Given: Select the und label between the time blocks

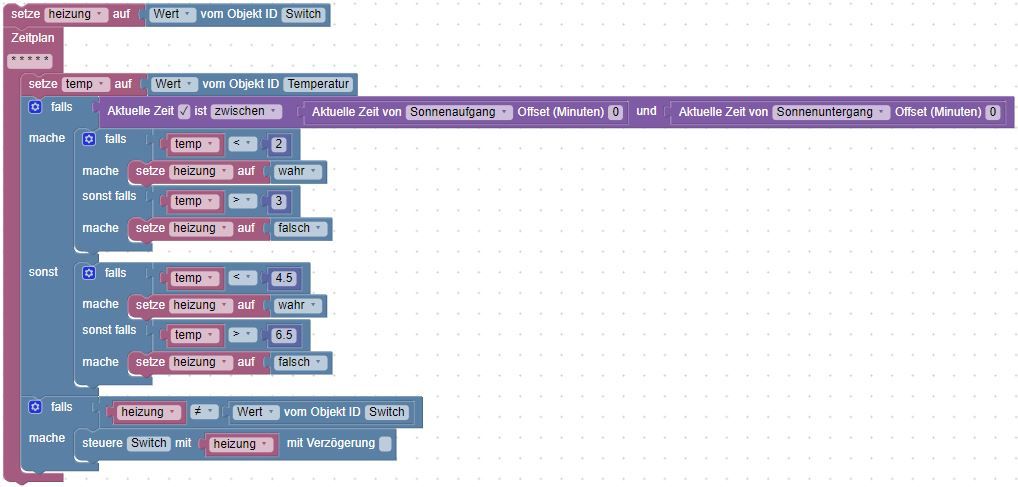Looking at the screenshot, I should pos(646,111).
